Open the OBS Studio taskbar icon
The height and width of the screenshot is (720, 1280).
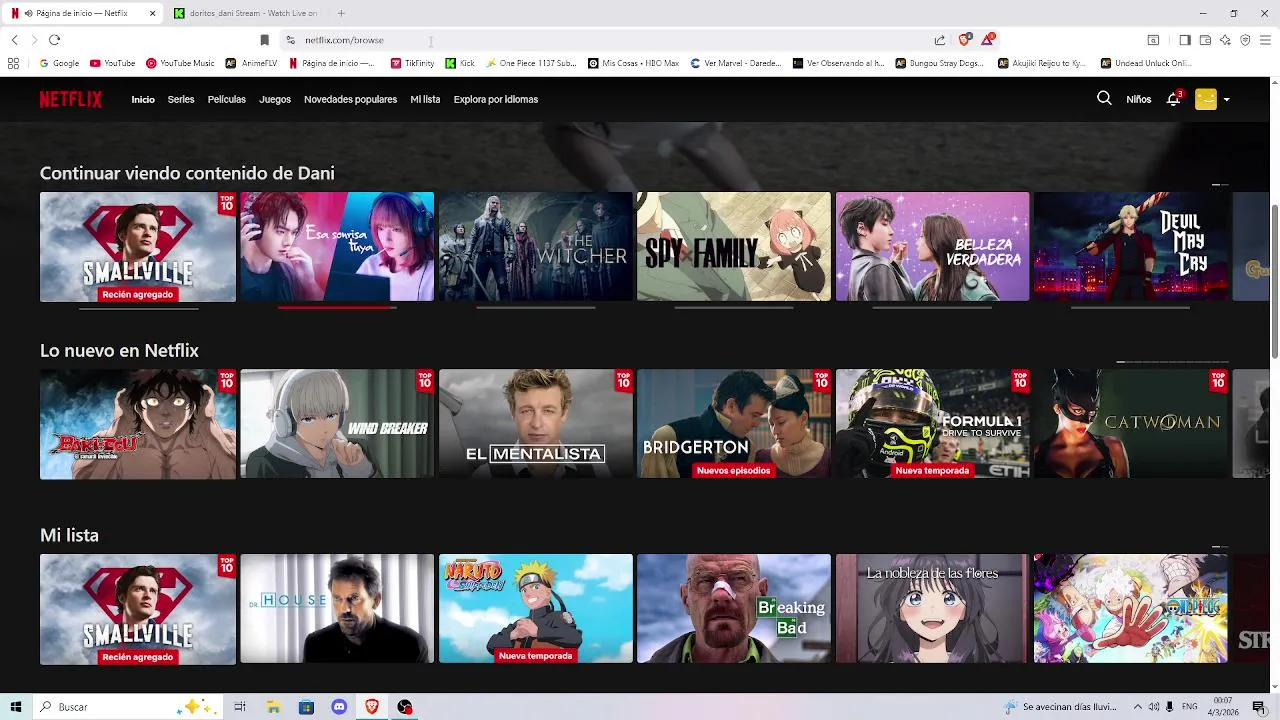(x=405, y=707)
